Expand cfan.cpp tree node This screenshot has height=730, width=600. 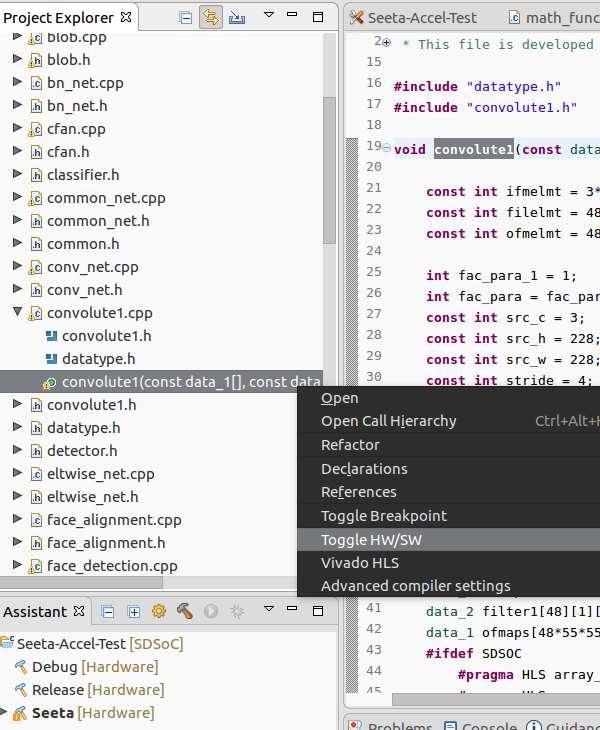(17, 128)
